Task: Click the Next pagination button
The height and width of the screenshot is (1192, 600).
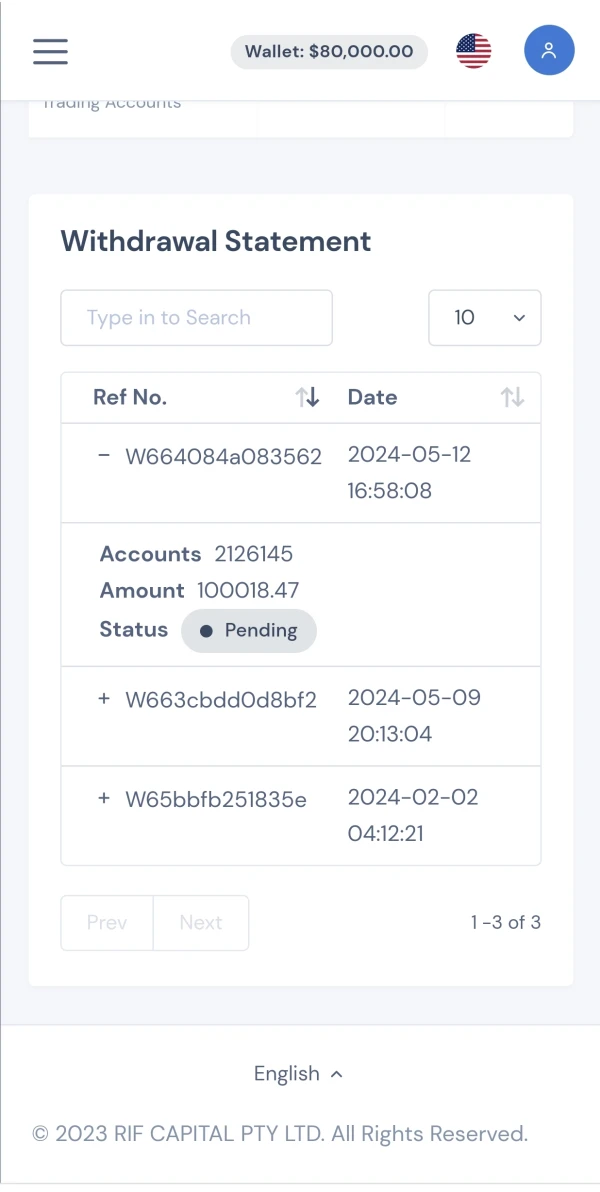Action: [x=201, y=923]
